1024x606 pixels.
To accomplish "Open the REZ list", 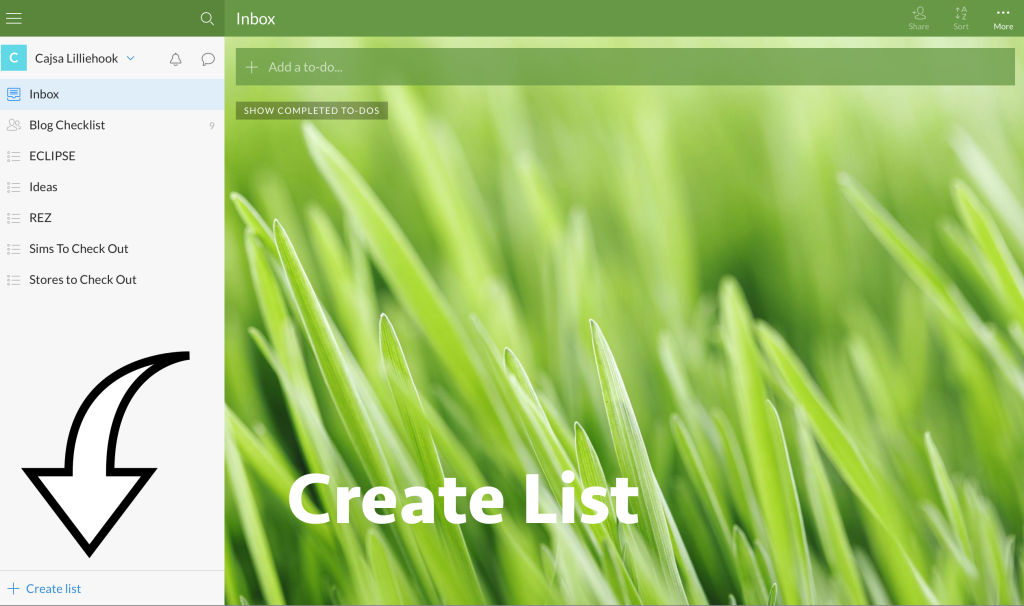I will [40, 218].
